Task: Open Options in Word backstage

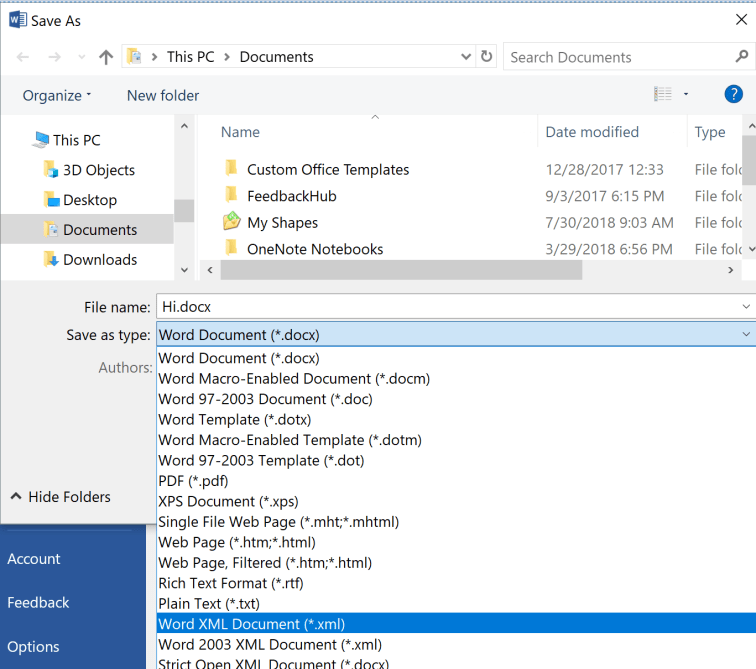Action: 33,646
